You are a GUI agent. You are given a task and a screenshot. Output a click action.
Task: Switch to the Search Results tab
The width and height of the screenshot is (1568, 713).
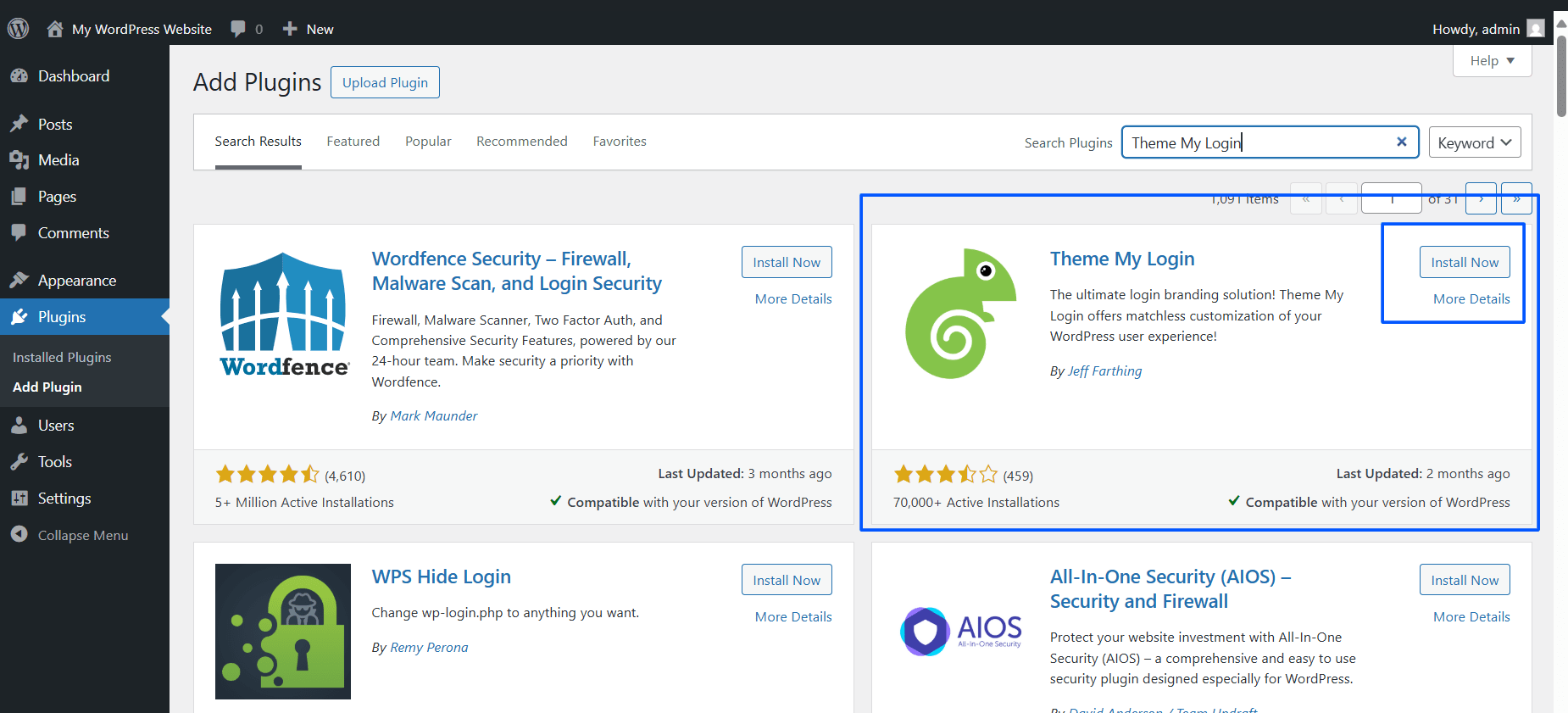[x=259, y=142]
